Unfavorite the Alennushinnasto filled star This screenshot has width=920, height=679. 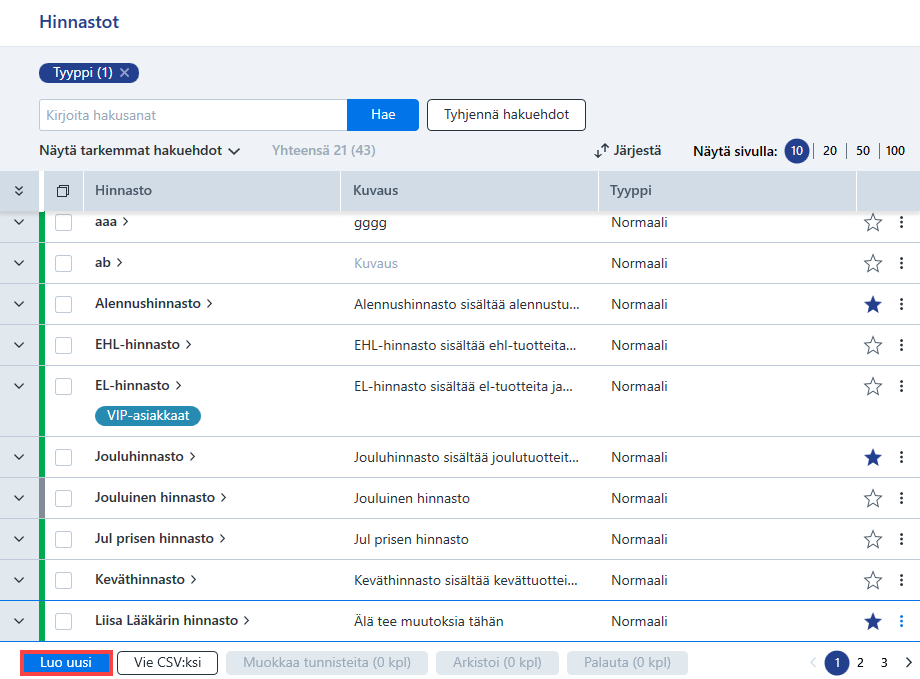point(872,305)
